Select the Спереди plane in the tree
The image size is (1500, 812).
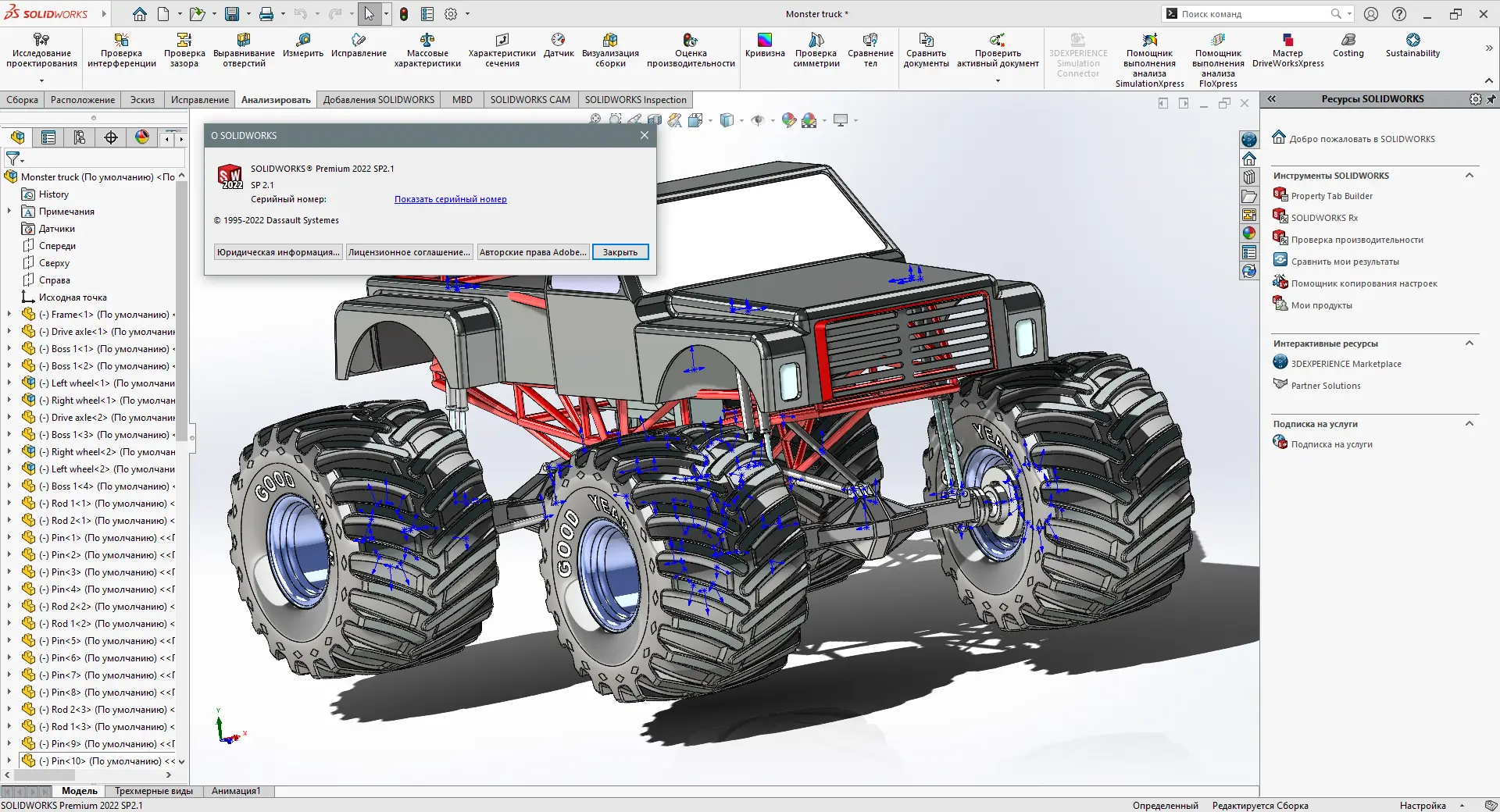pyautogui.click(x=57, y=246)
